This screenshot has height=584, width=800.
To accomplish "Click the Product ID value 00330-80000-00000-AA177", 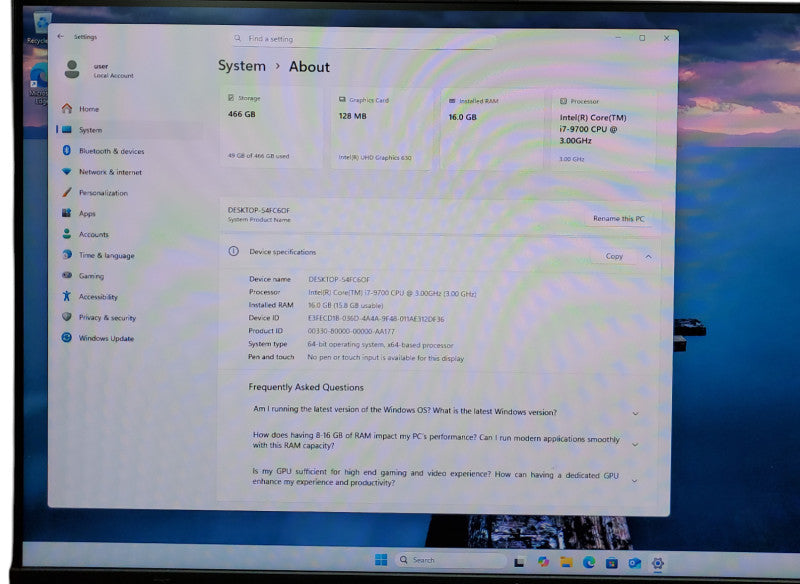I will click(x=351, y=332).
